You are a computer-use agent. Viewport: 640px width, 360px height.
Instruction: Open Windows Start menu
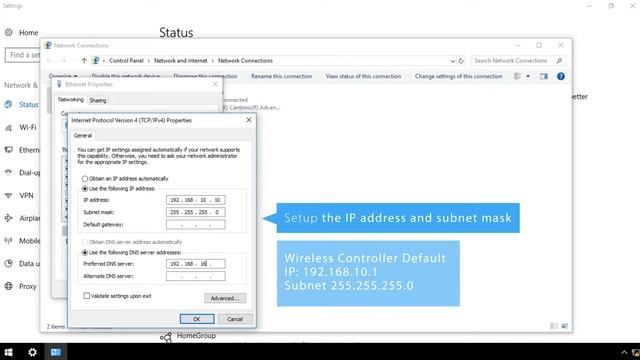[x=9, y=352]
